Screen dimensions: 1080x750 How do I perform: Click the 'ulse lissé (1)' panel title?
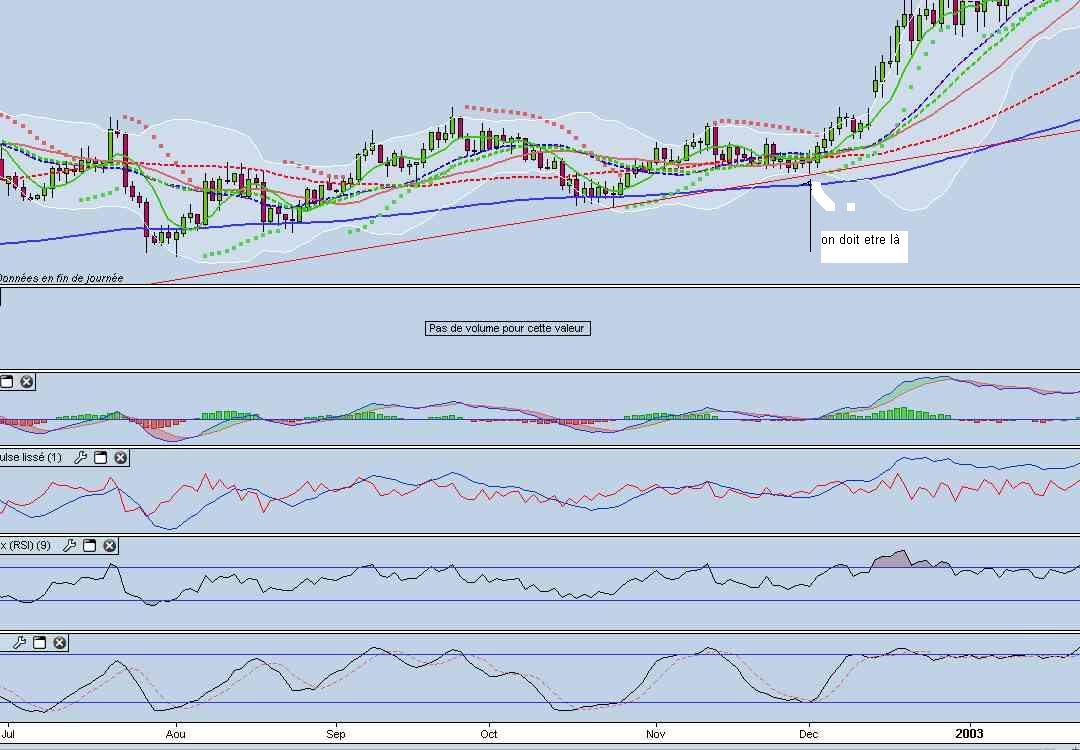31,458
